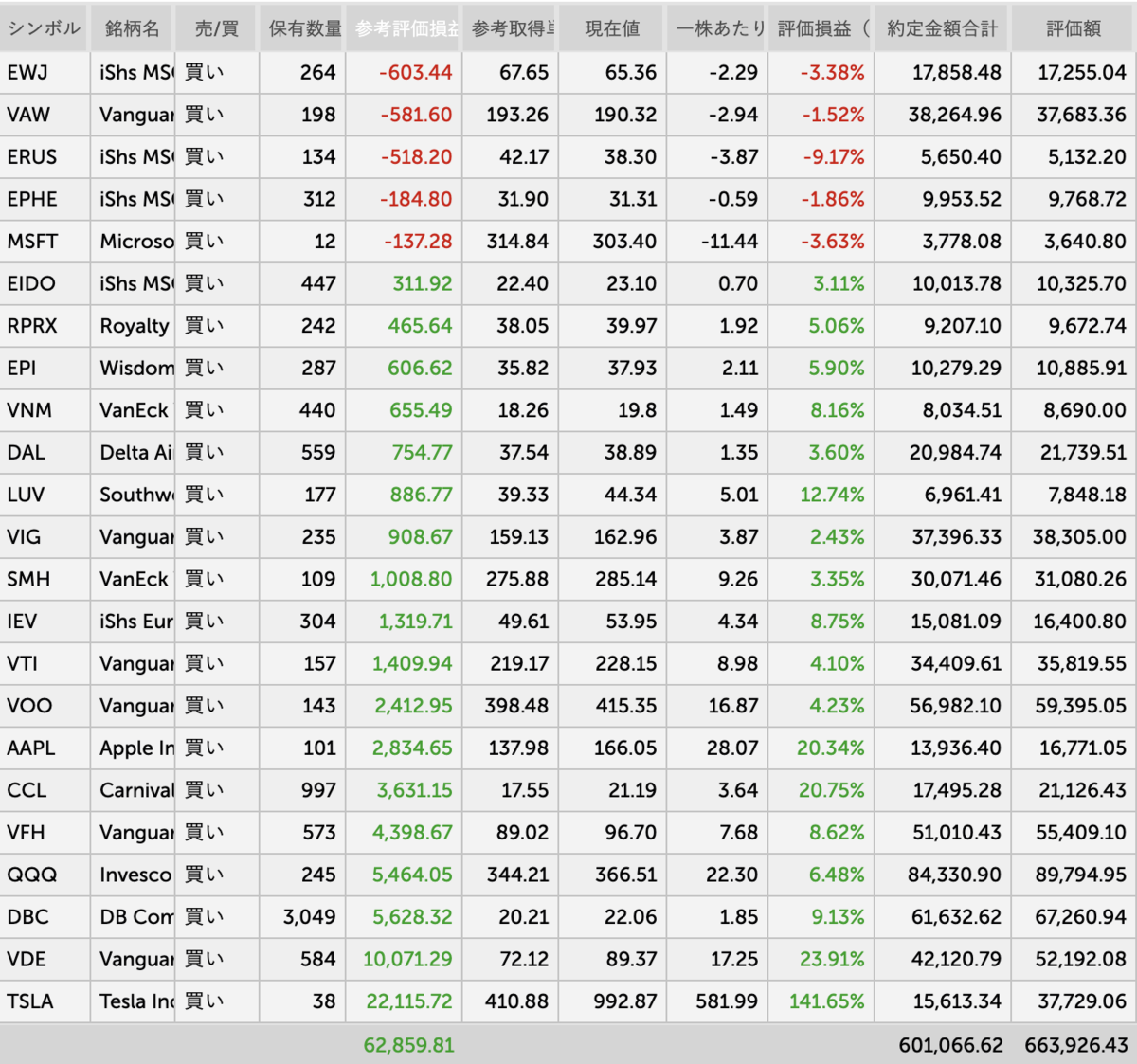Click the gain value 10,071.29
The width and height of the screenshot is (1137, 1064).
(407, 959)
